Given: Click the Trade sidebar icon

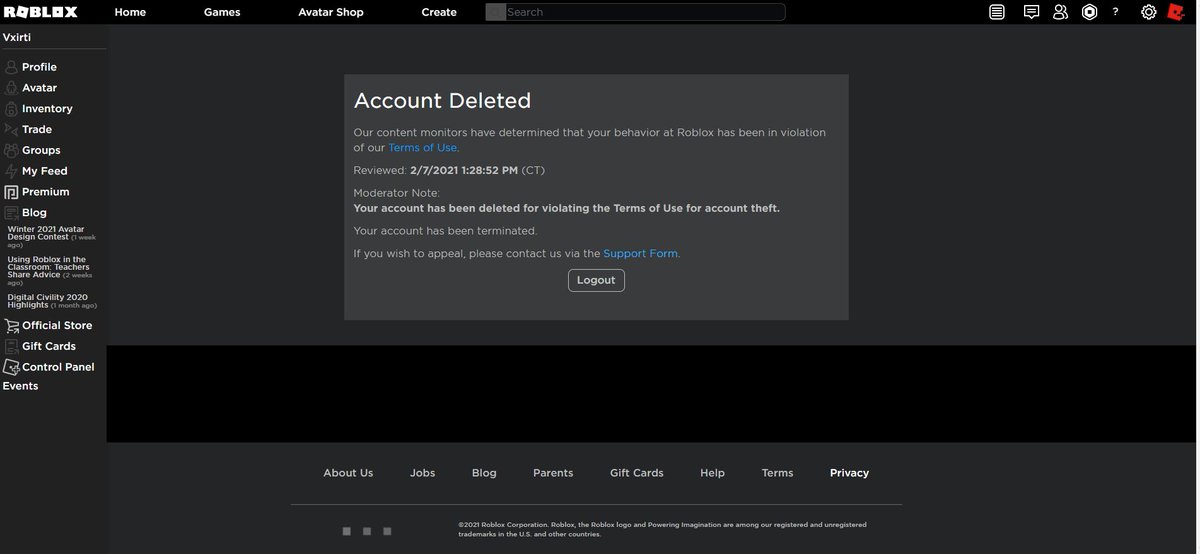Looking at the screenshot, I should tap(11, 129).
